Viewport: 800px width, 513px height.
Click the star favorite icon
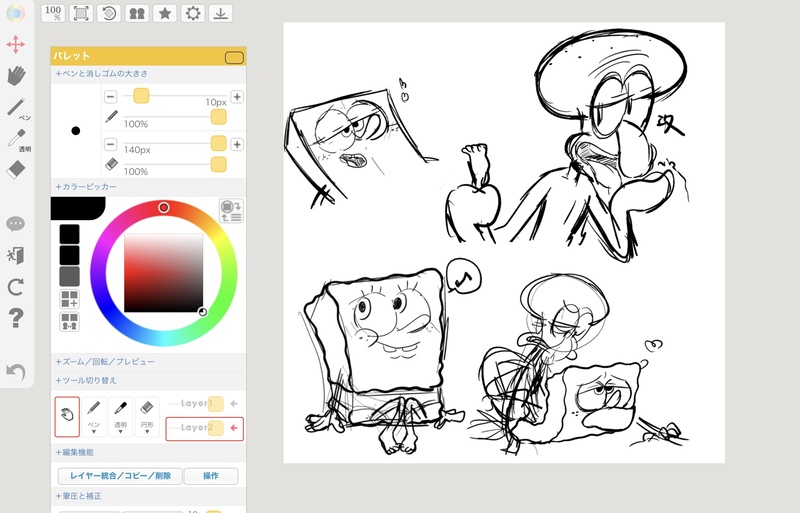[165, 13]
